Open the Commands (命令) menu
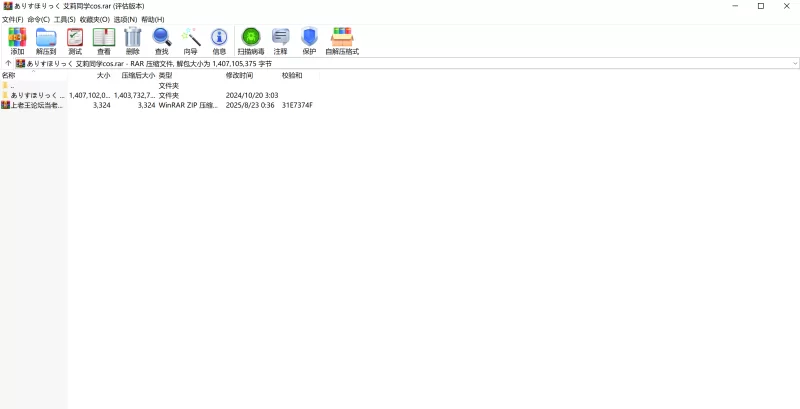This screenshot has width=800, height=409. coord(39,19)
